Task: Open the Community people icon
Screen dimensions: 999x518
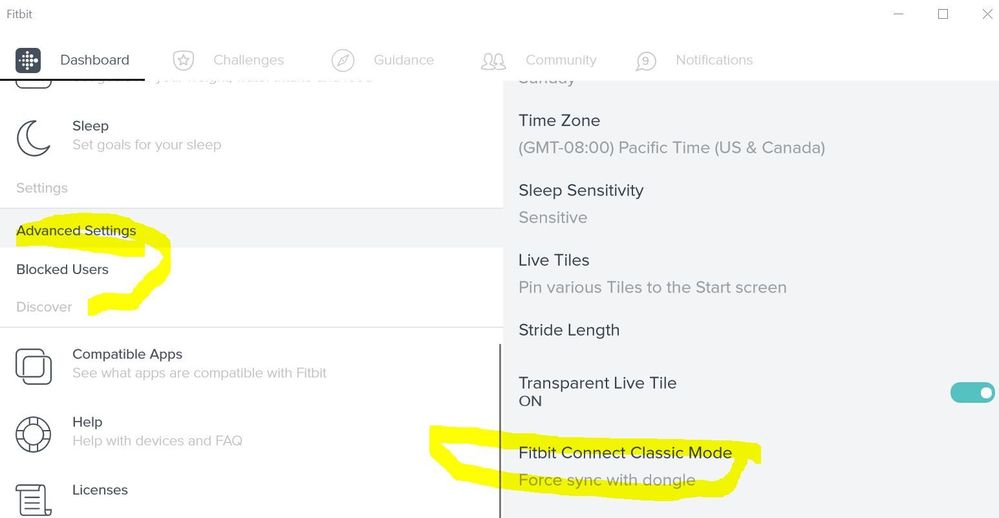Action: [x=493, y=61]
